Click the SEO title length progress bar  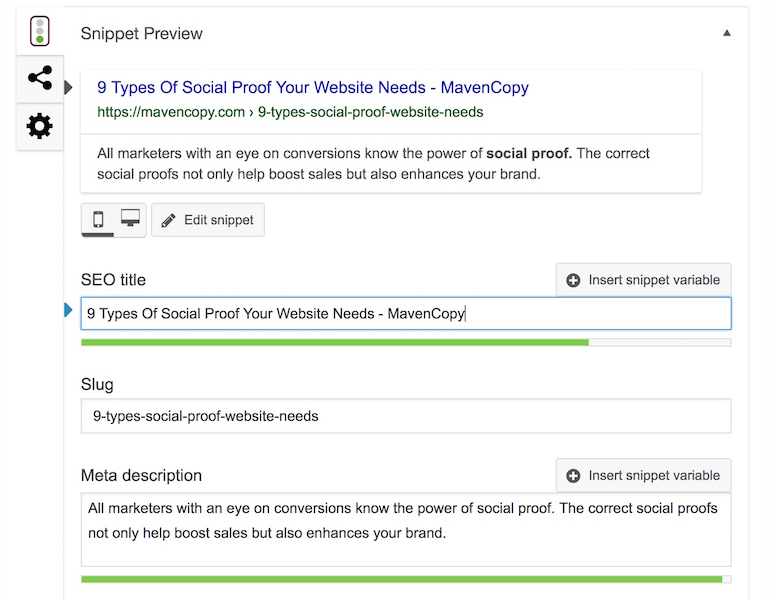[x=406, y=343]
